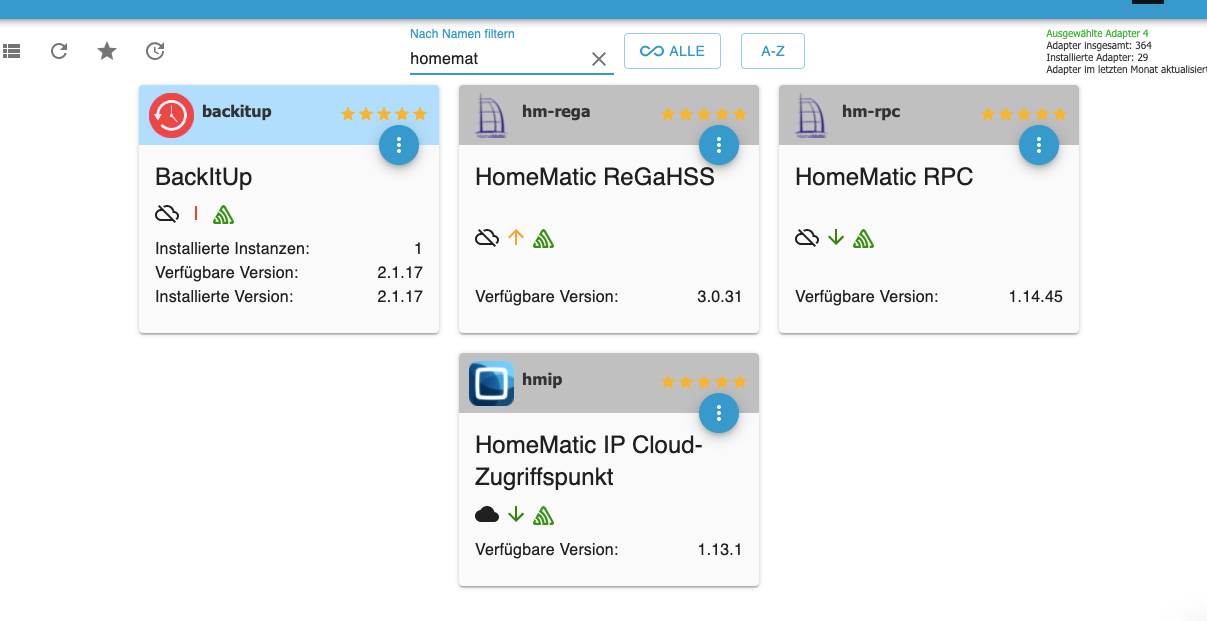Click the recently updated clock icon
Screen dimensions: 1207x621
coord(155,50)
